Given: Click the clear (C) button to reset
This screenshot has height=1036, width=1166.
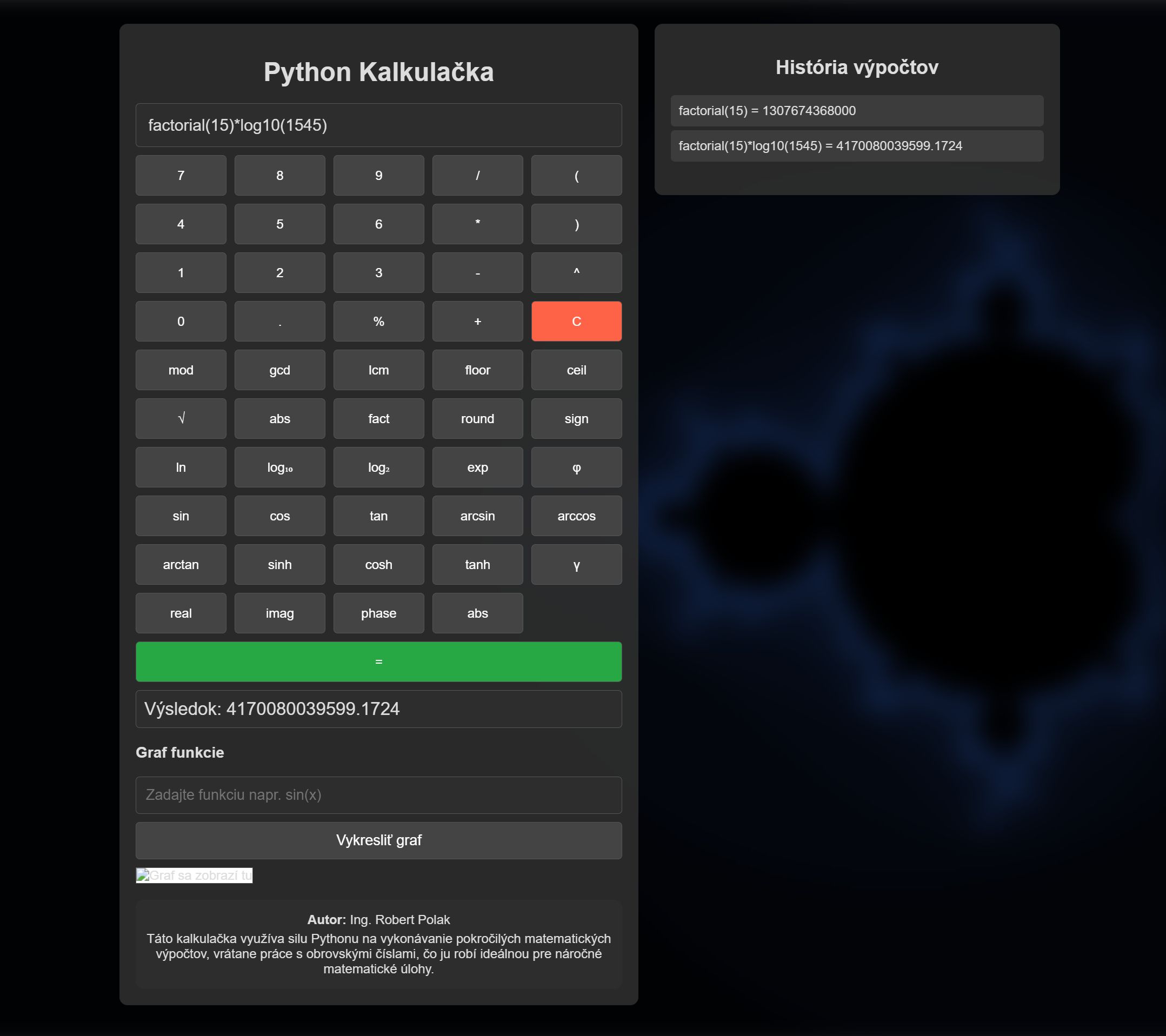Looking at the screenshot, I should click(576, 321).
